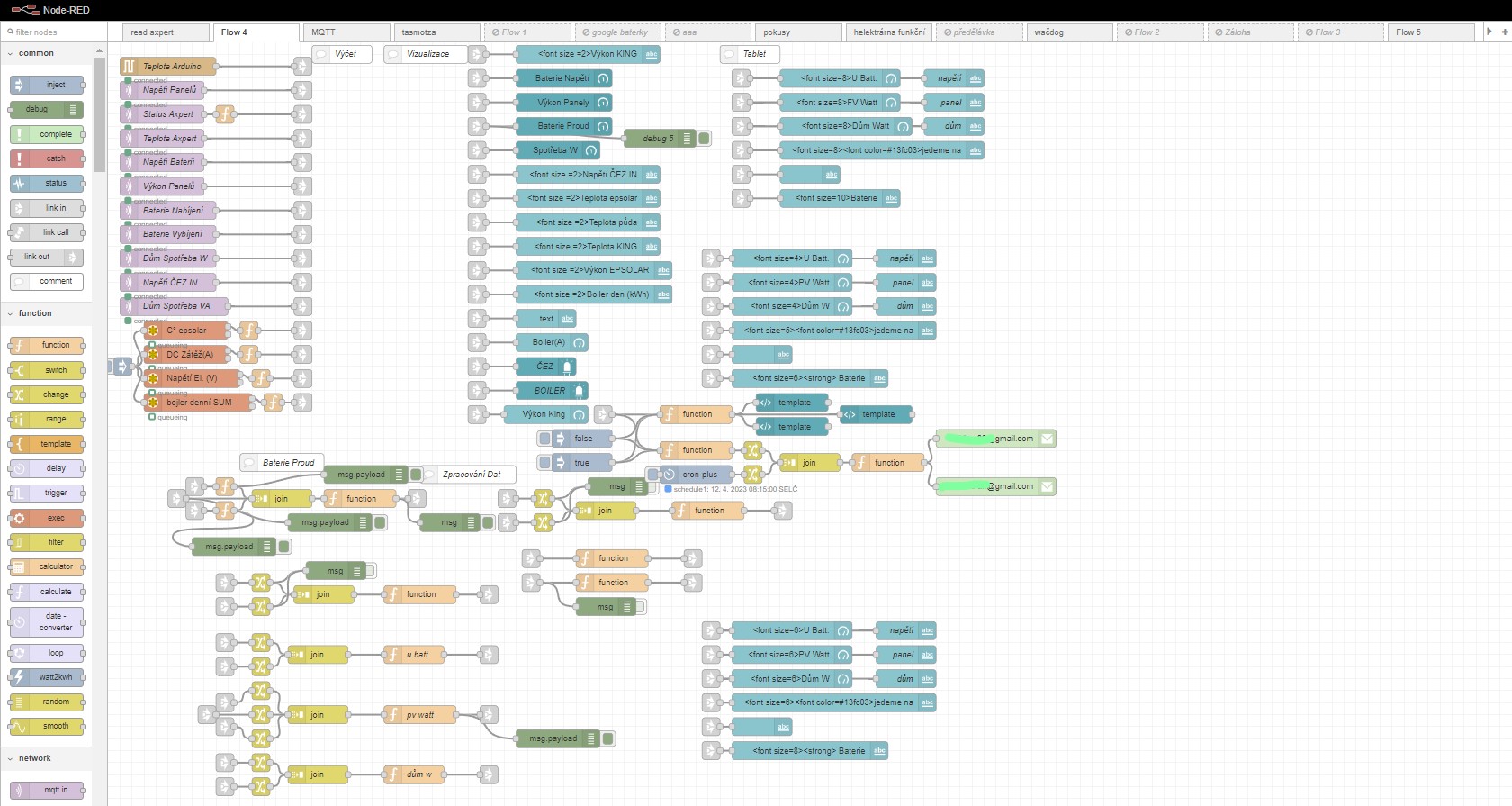Select the smooth node in the palette

pos(47,726)
